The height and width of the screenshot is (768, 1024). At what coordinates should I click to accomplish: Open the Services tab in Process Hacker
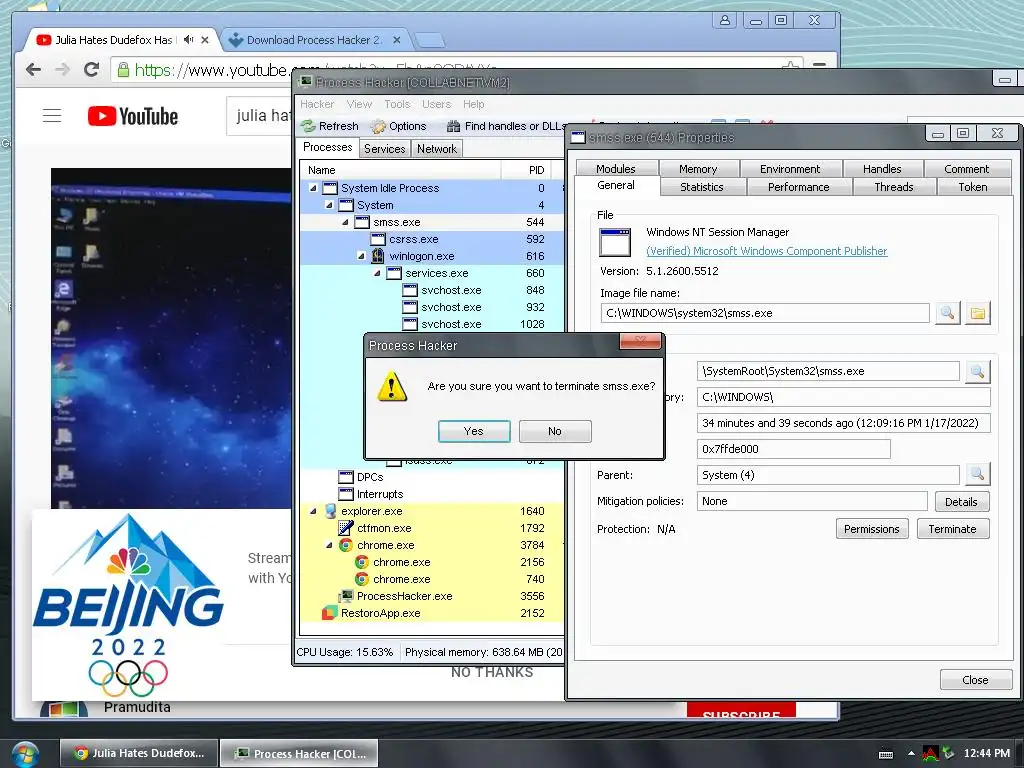click(385, 149)
